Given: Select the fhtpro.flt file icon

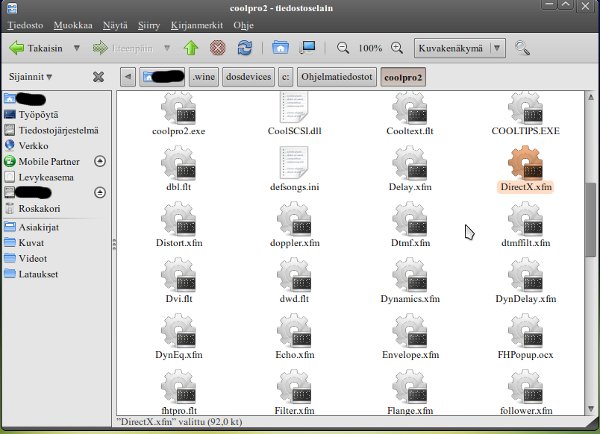Looking at the screenshot, I should [x=178, y=387].
